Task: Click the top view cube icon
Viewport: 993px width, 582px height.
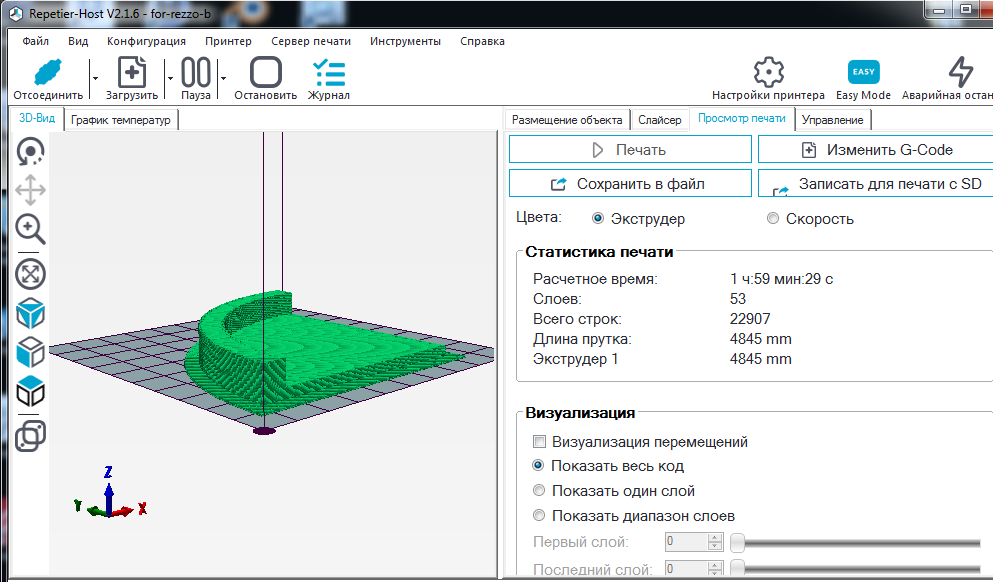Action: (30, 392)
